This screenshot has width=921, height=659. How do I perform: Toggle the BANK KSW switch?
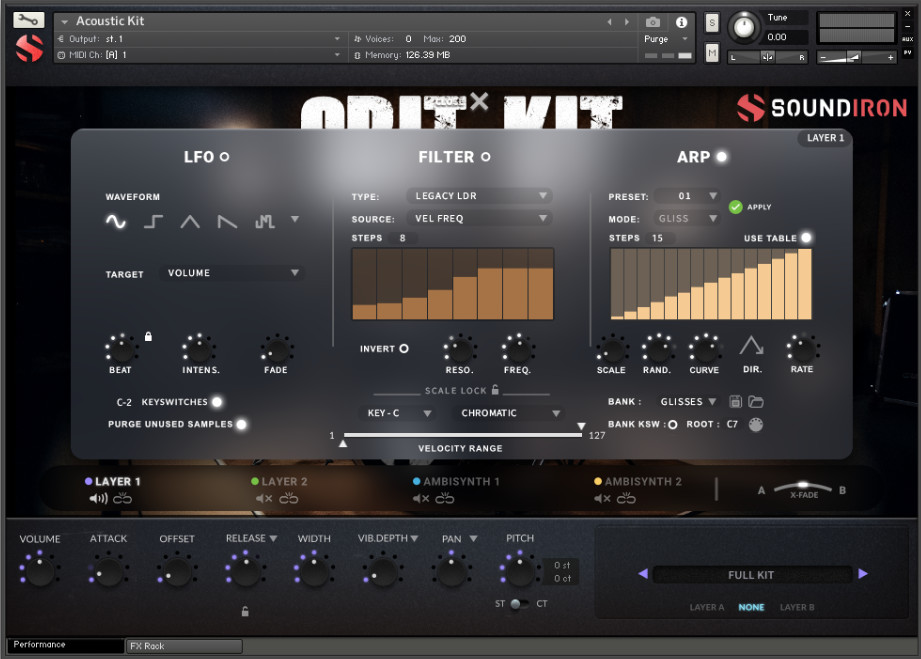673,425
